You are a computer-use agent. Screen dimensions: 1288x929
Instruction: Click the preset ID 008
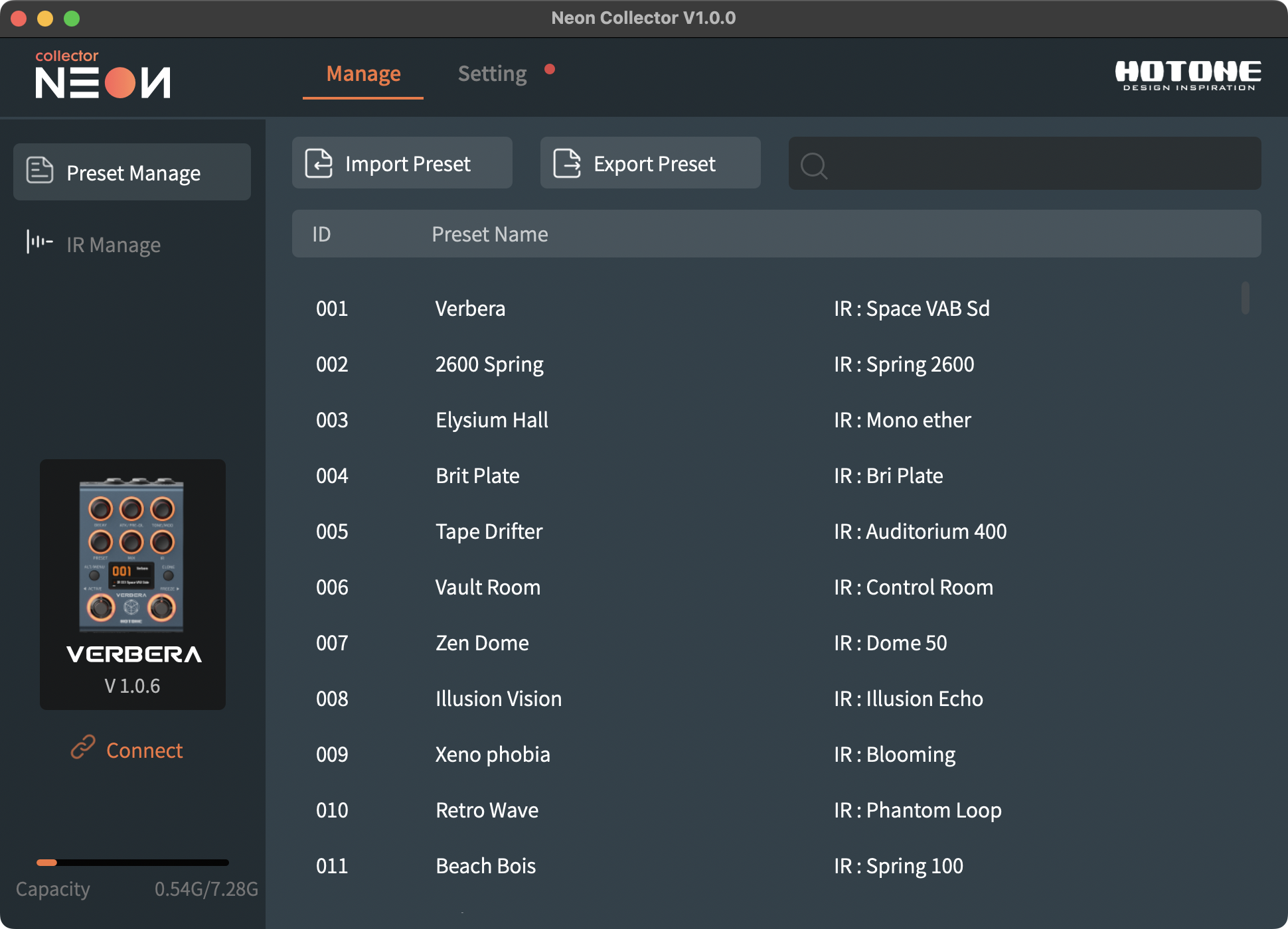(x=332, y=699)
